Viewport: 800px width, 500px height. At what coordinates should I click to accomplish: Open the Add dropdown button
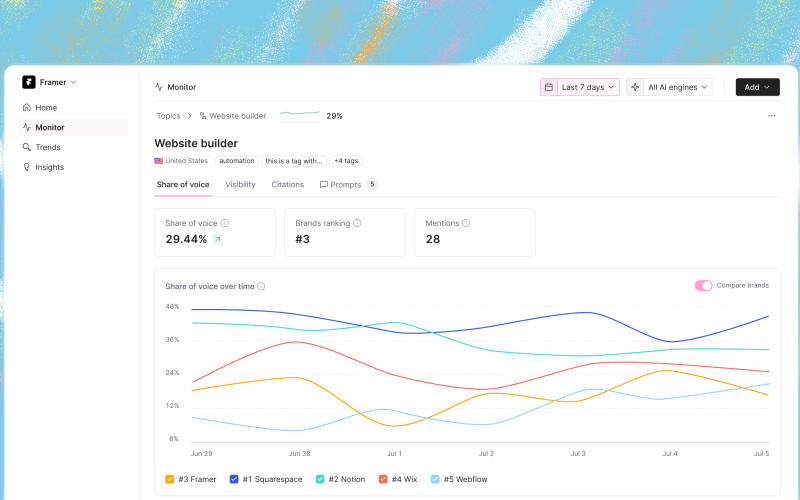pyautogui.click(x=758, y=87)
